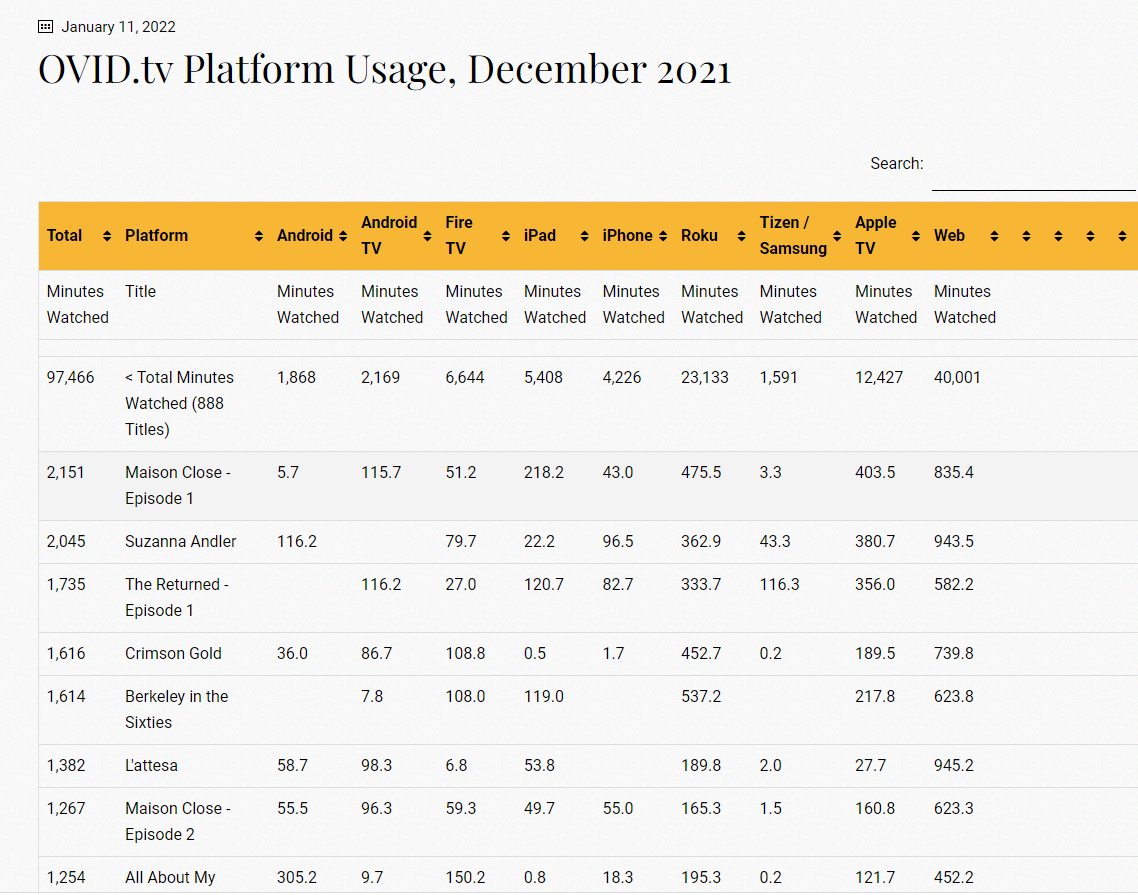Select Suzanna Andler's Web value 943.5
Screen dimensions: 1138x895
(x=954, y=542)
